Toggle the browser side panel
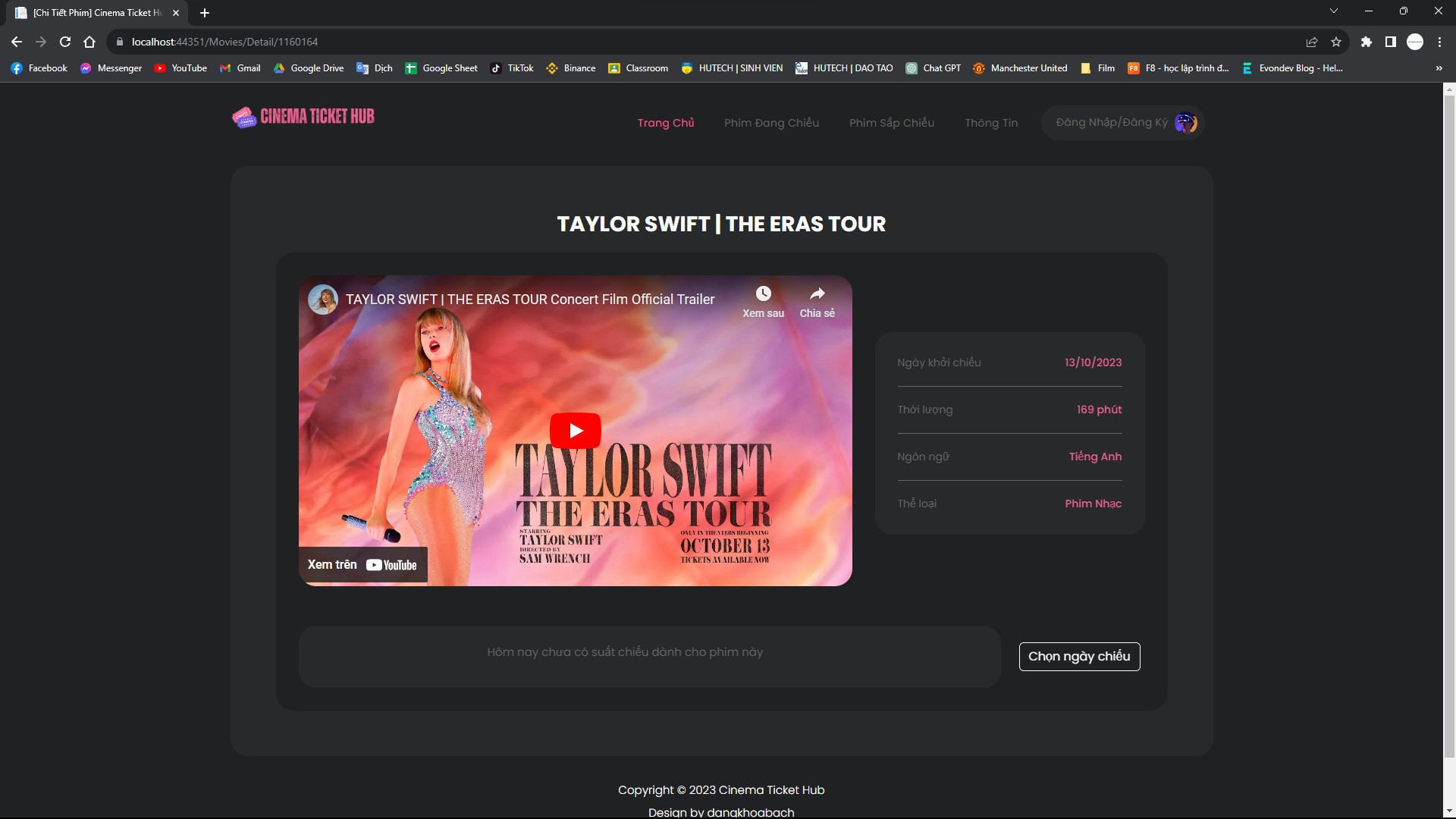 pyautogui.click(x=1390, y=42)
